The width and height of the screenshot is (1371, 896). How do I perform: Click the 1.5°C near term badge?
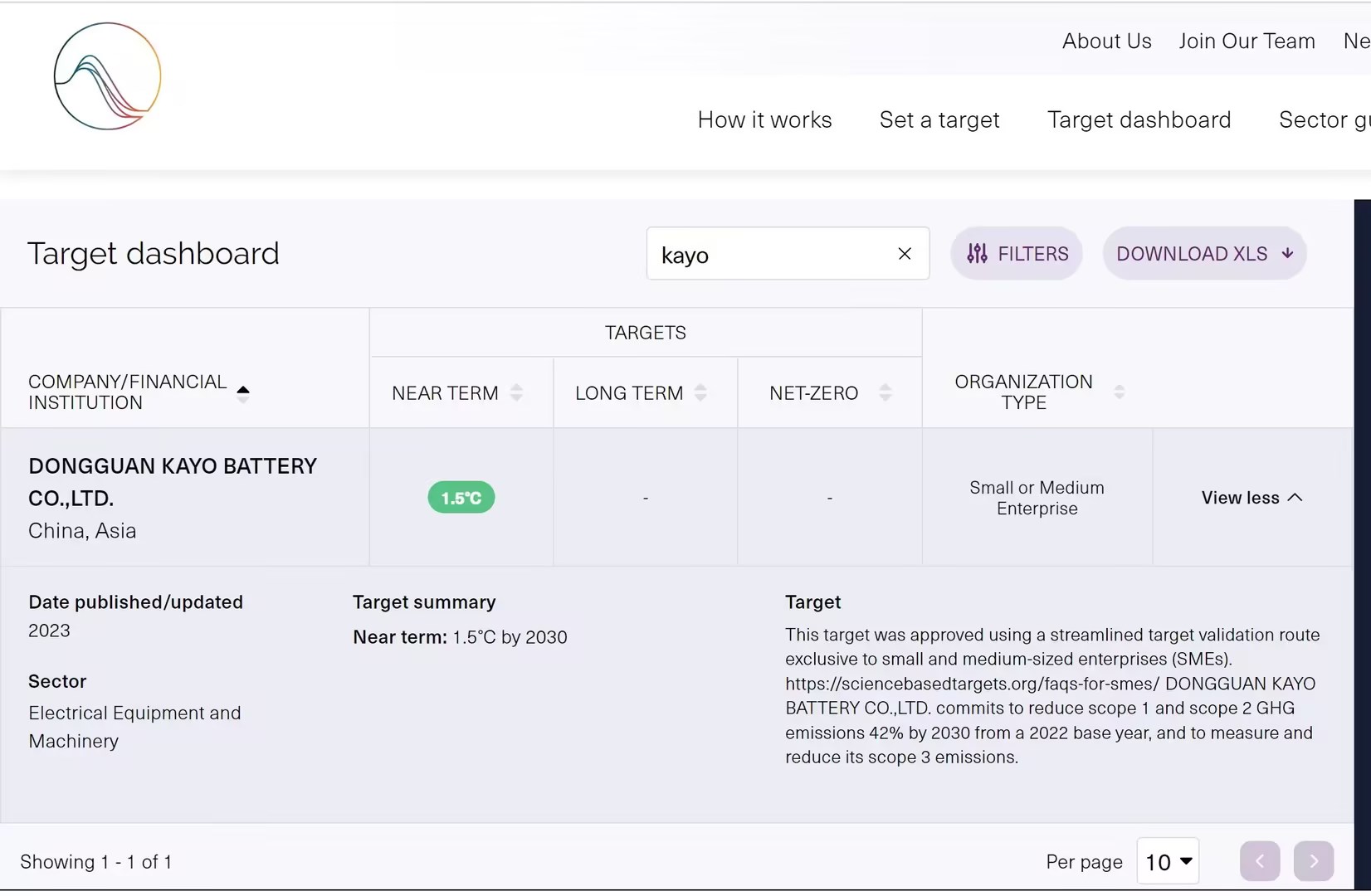(x=461, y=498)
